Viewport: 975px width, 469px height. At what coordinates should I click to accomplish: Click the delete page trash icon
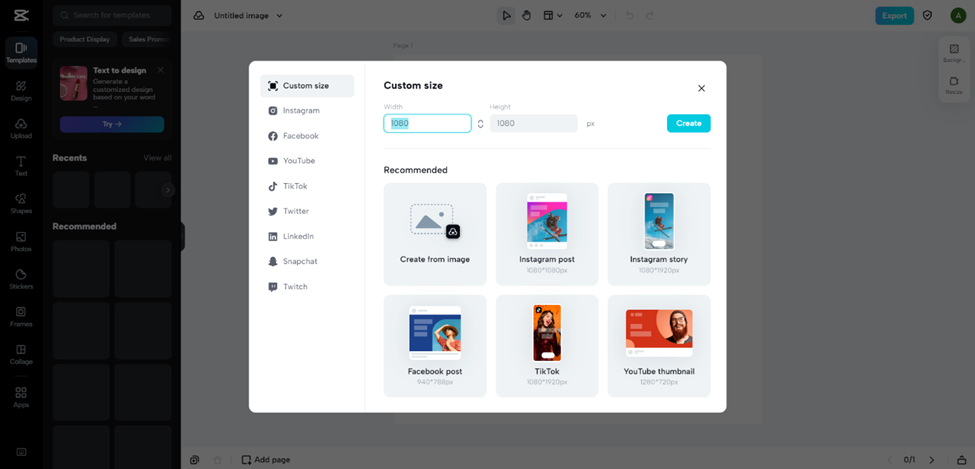[x=217, y=460]
